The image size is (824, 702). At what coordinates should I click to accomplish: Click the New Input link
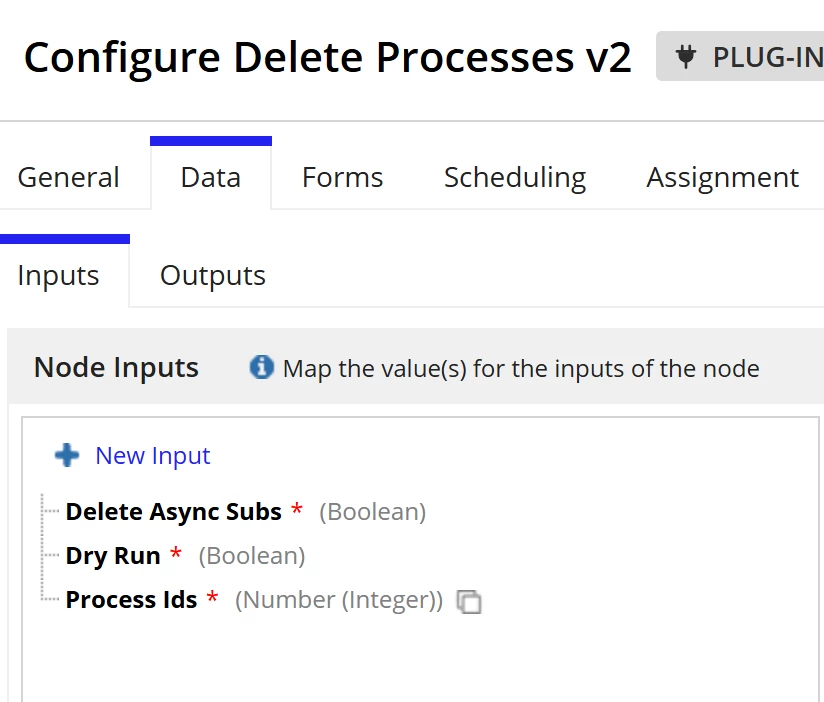point(152,456)
